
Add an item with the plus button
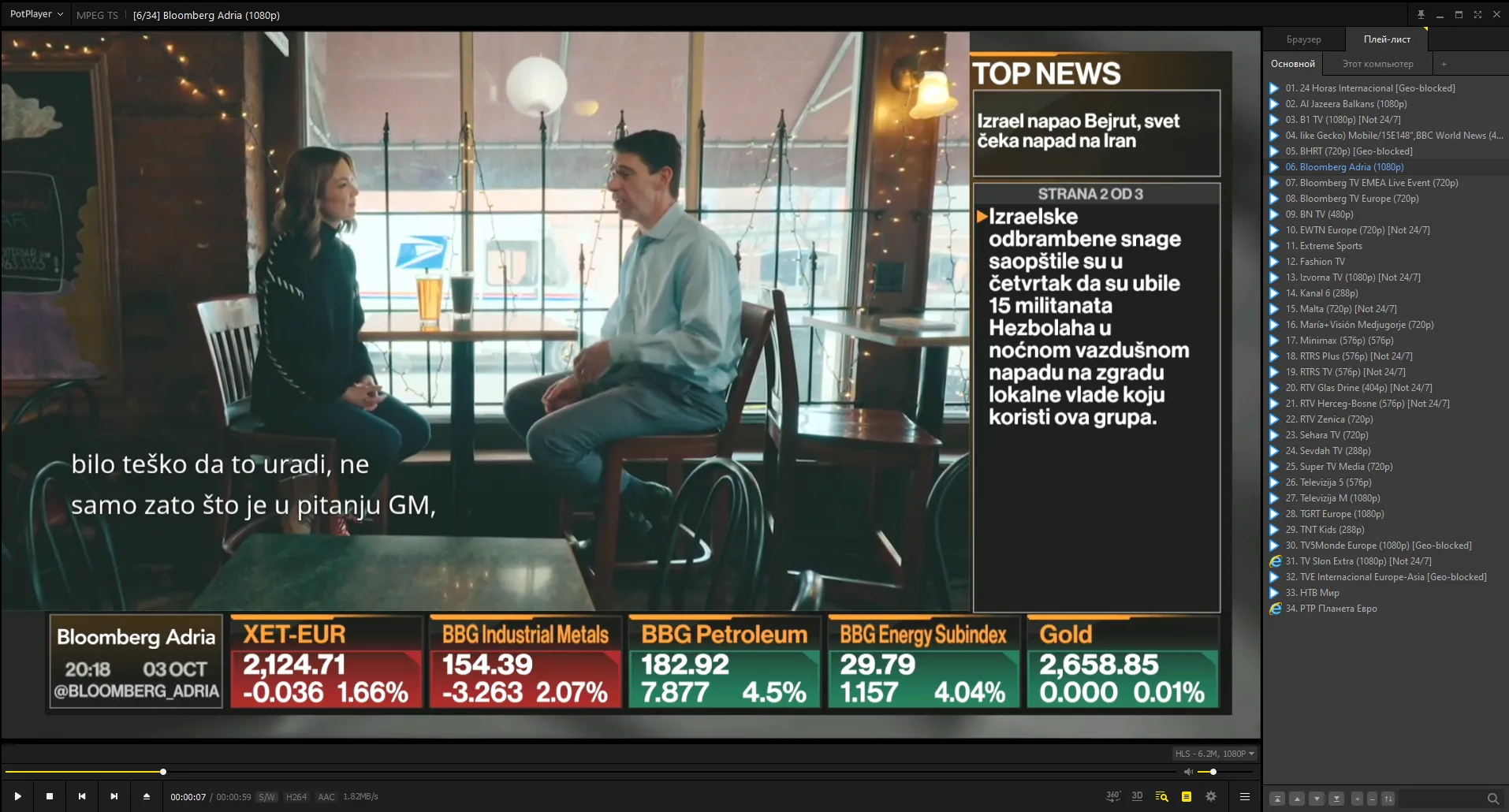(x=1358, y=799)
